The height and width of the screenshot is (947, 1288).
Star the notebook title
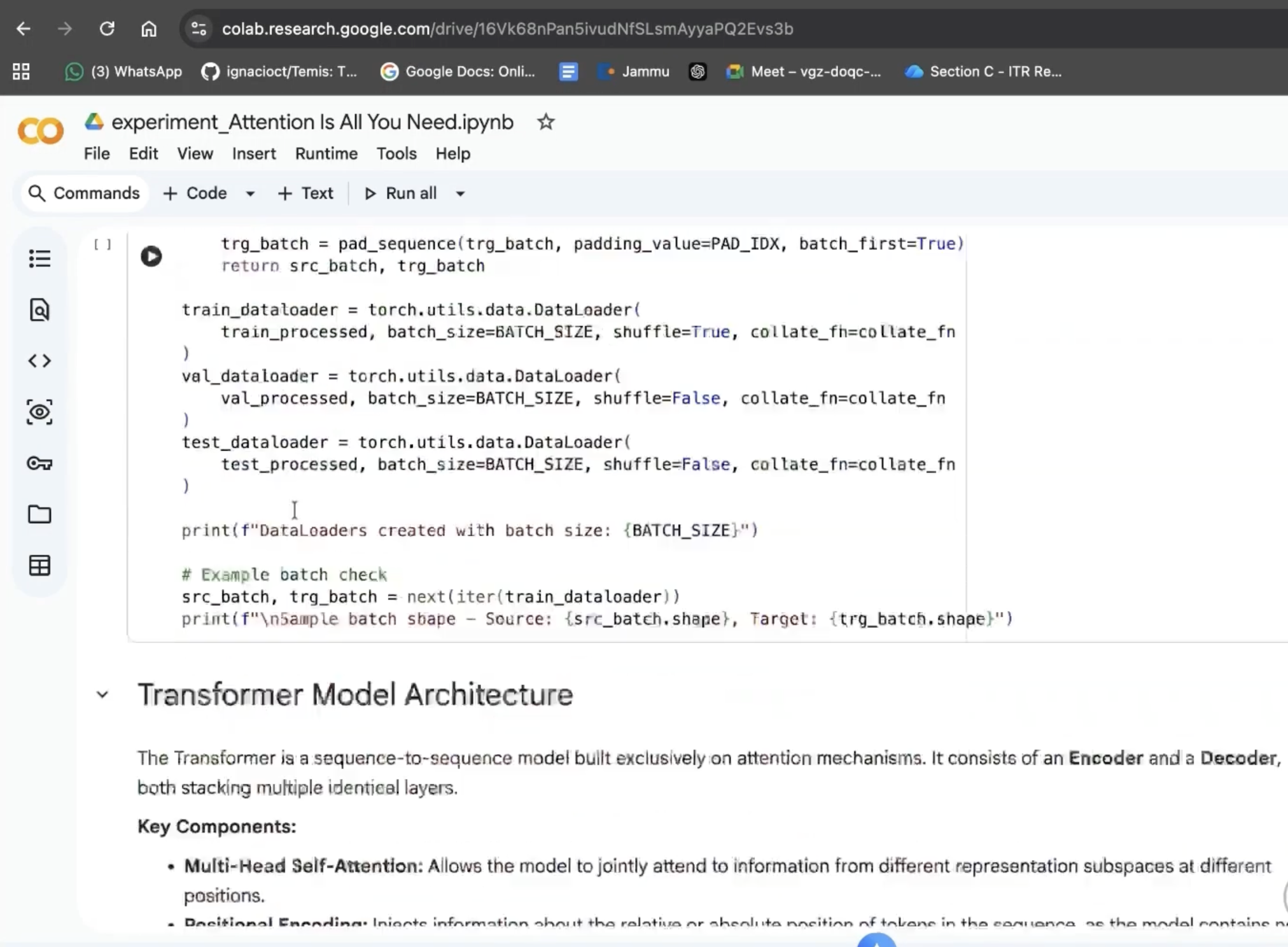point(545,122)
